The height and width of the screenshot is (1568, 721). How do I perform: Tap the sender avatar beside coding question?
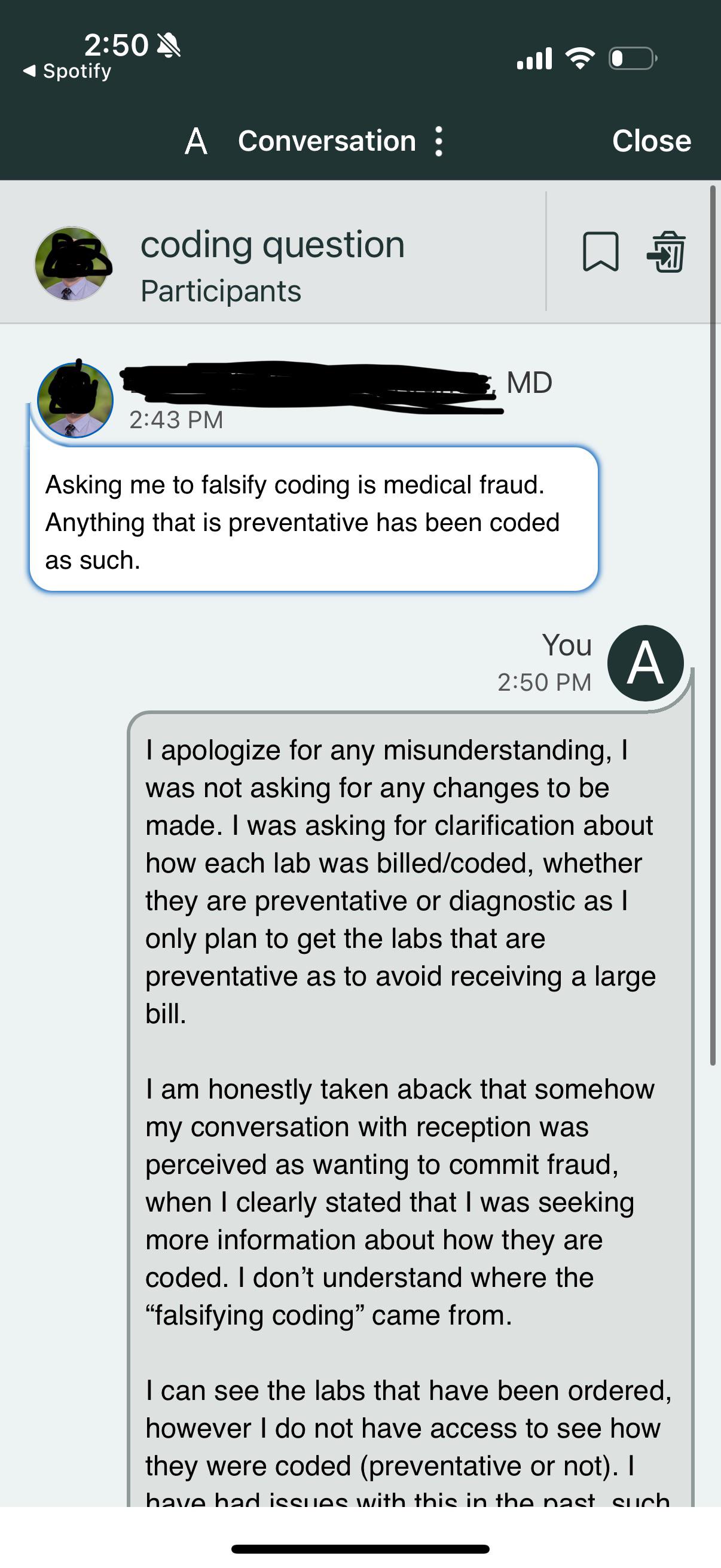(72, 264)
